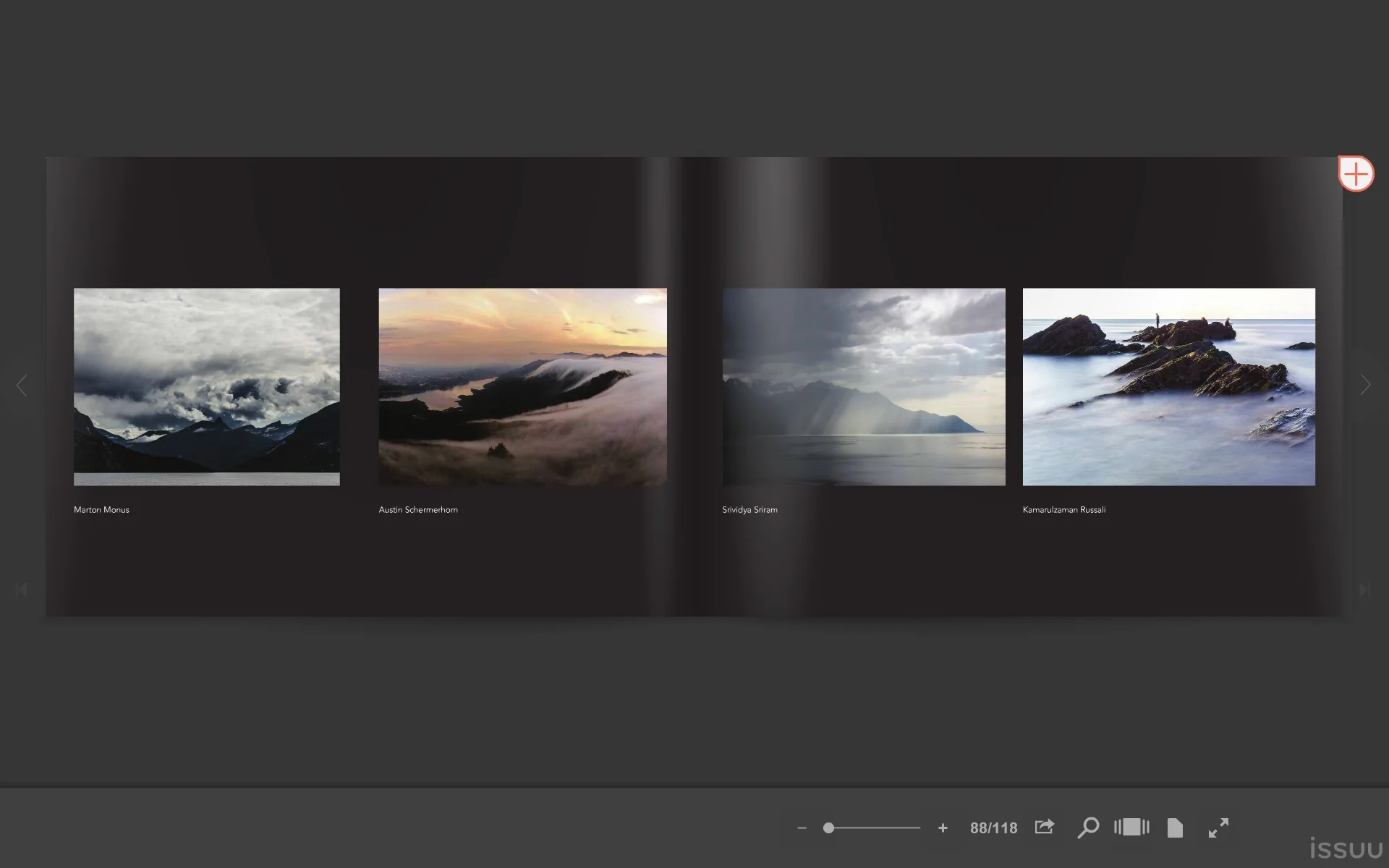The width and height of the screenshot is (1389, 868).
Task: Click the share publication icon
Action: pyautogui.click(x=1044, y=827)
